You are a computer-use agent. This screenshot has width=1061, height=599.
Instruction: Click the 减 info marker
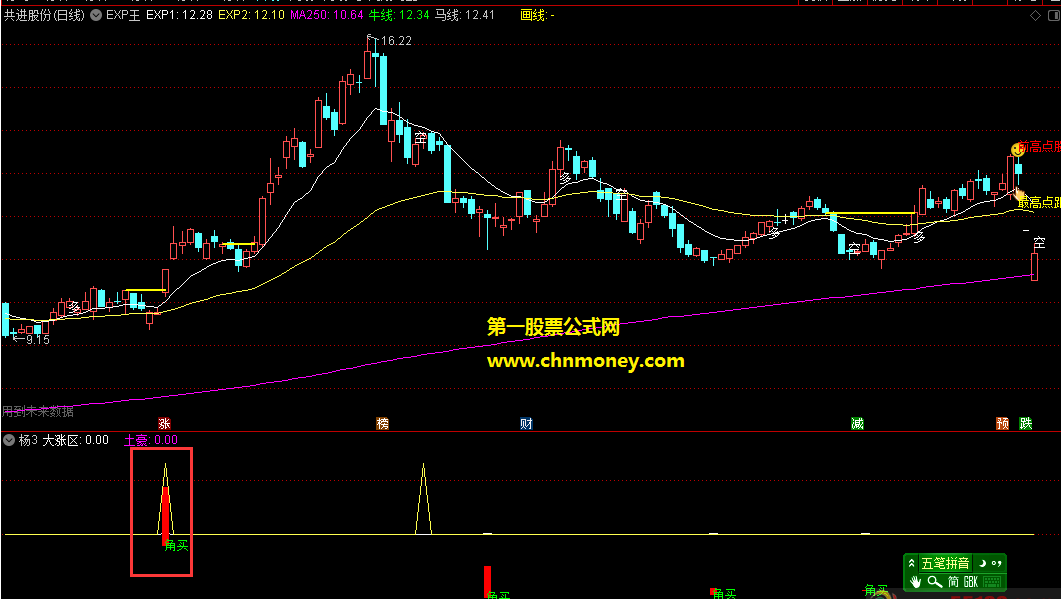[857, 424]
